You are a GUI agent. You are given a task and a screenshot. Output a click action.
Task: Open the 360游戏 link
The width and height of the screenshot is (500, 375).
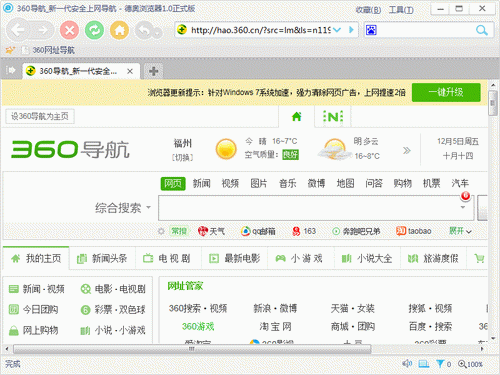click(198, 326)
